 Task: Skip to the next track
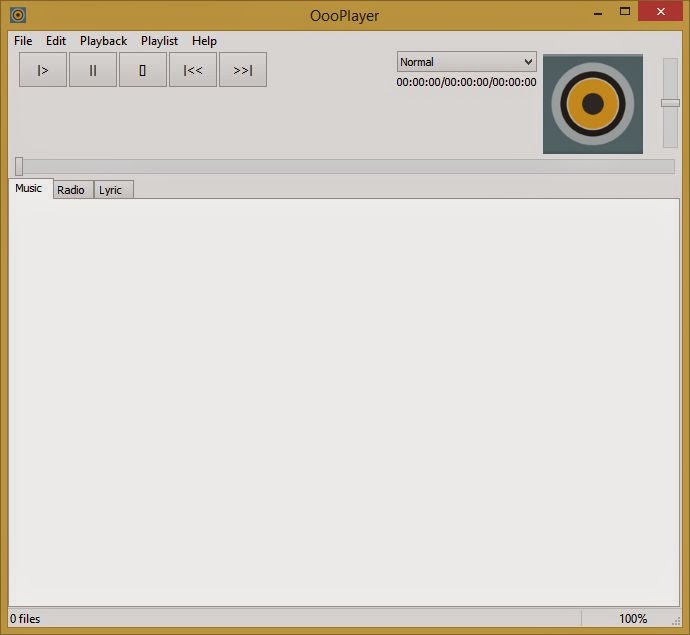pos(243,70)
